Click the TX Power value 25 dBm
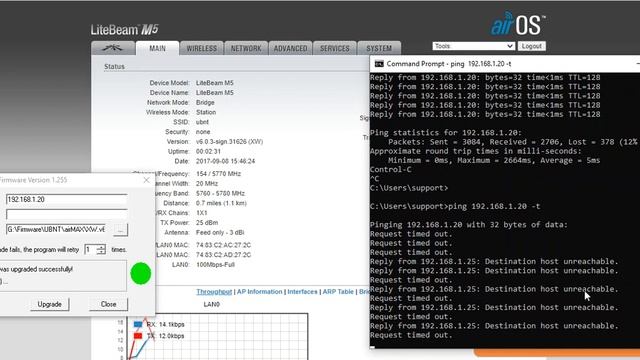640x360 pixels. 207,223
